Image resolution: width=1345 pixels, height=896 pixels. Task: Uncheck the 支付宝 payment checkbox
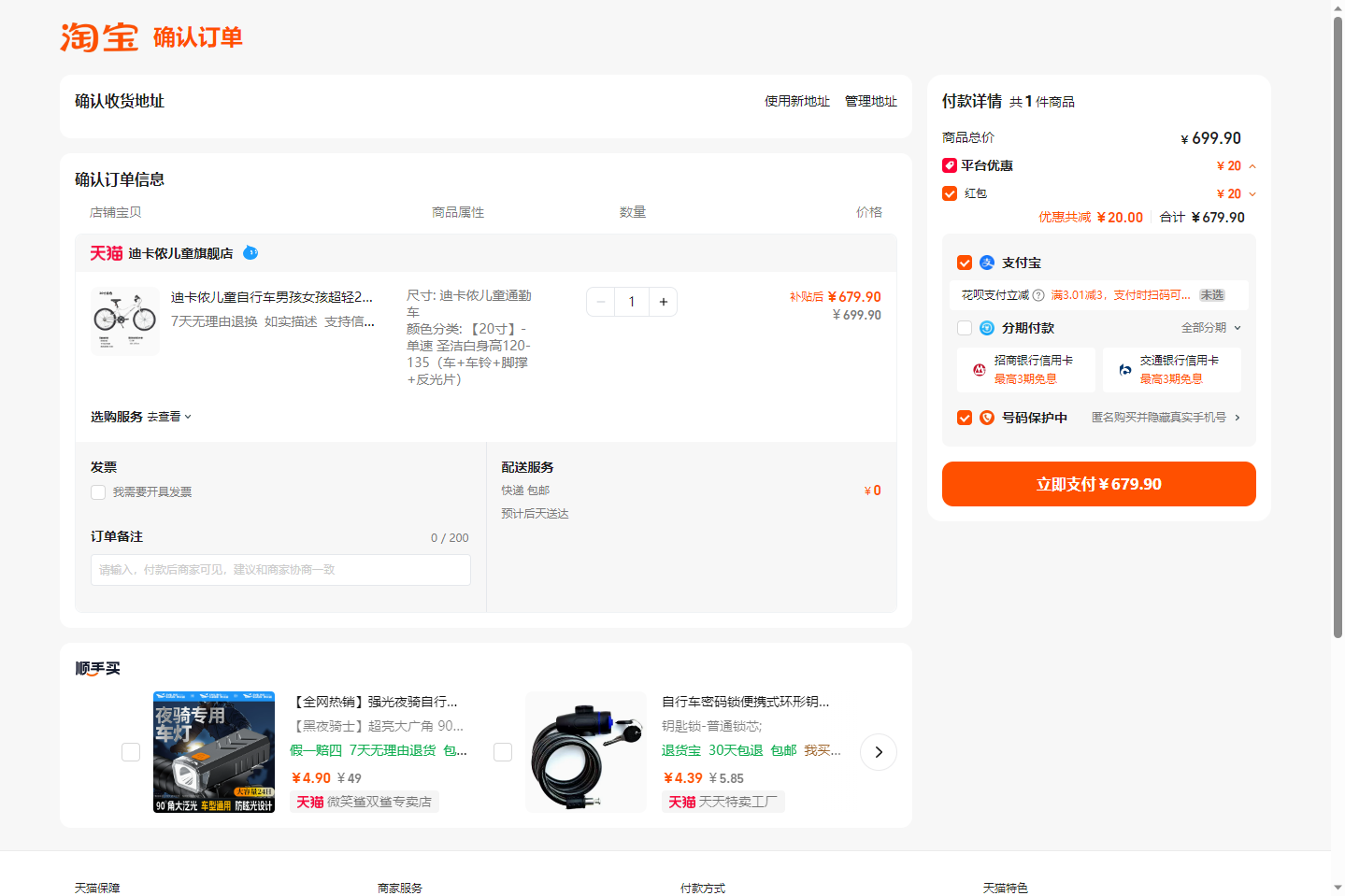965,263
